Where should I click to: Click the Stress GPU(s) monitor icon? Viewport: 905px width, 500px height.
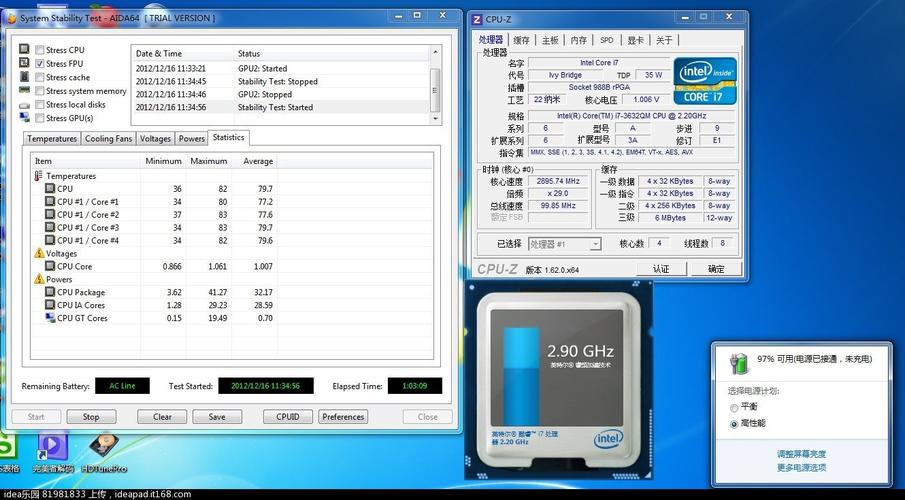pyautogui.click(x=24, y=117)
